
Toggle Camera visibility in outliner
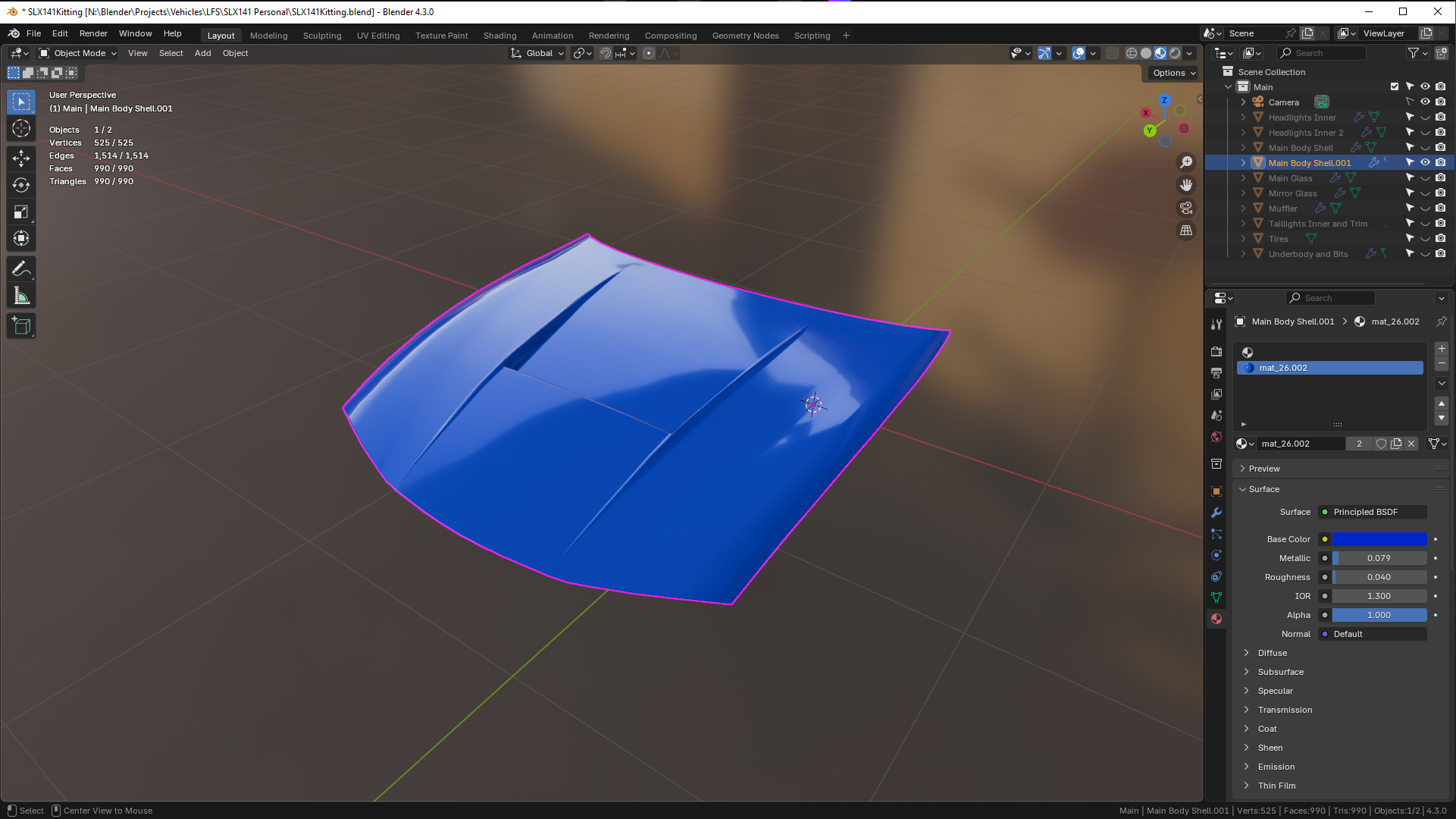coord(1425,102)
